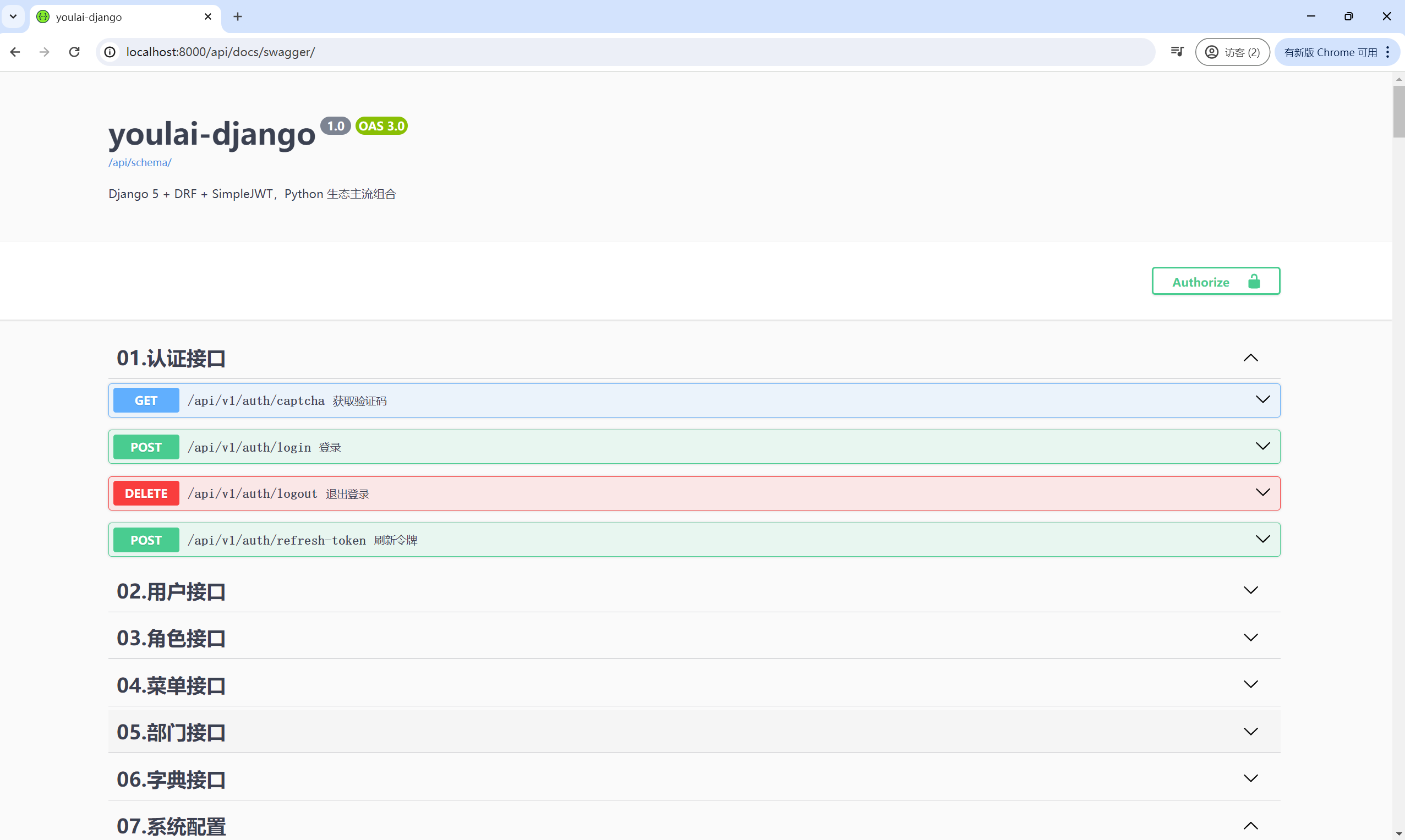Reload the page with the refresh icon
The width and height of the screenshot is (1405, 840).
74,52
